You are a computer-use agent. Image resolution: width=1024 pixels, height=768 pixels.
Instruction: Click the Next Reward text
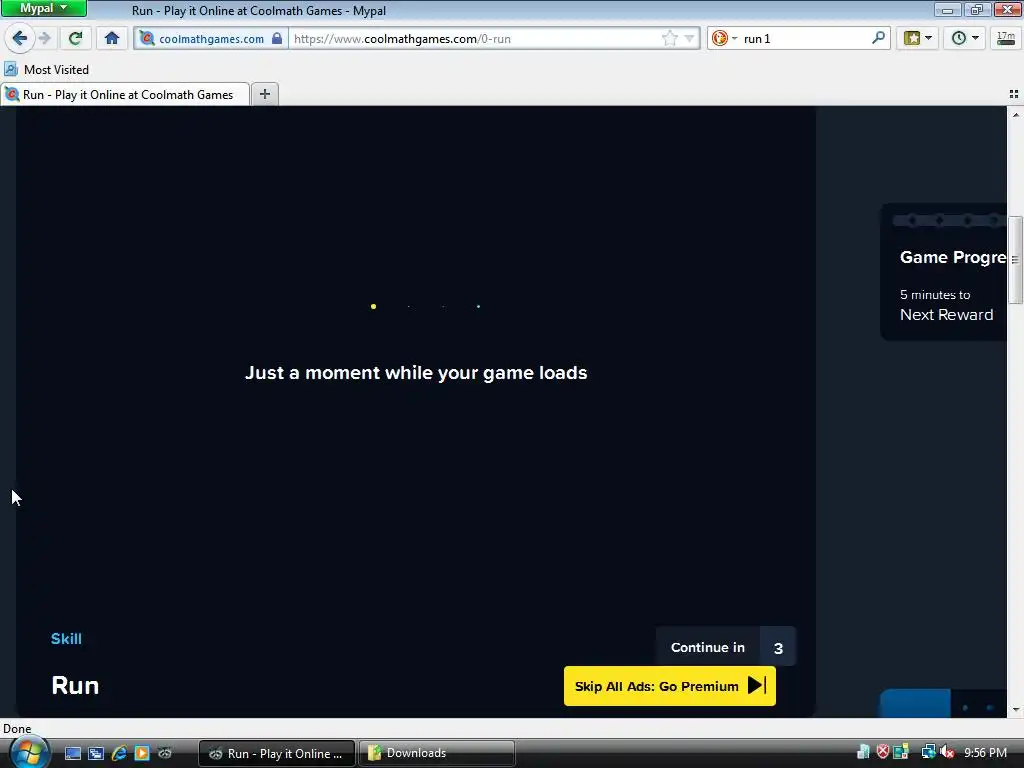[946, 315]
